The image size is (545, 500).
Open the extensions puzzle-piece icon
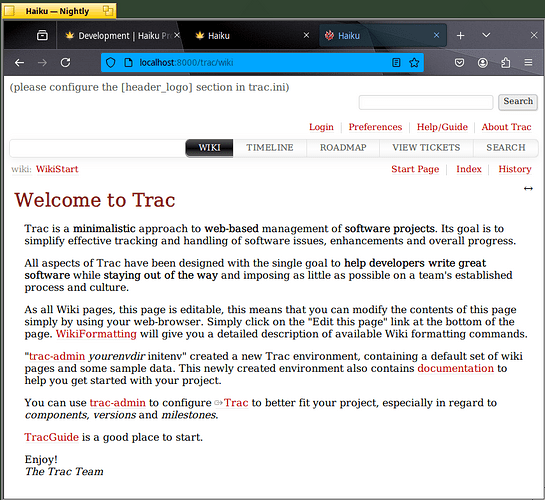506,63
